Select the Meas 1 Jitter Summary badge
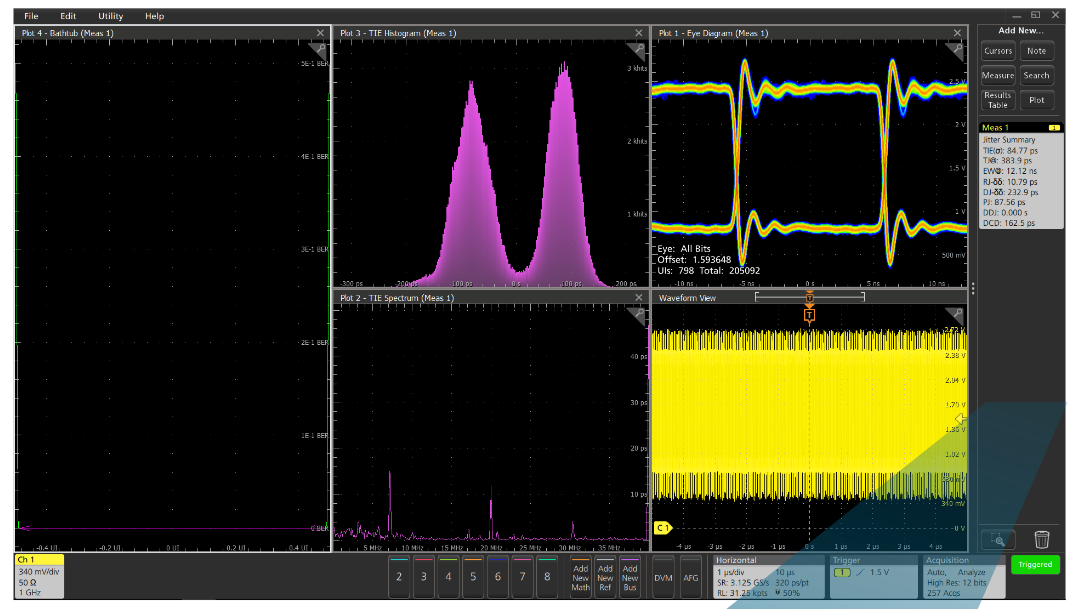 pos(1020,175)
